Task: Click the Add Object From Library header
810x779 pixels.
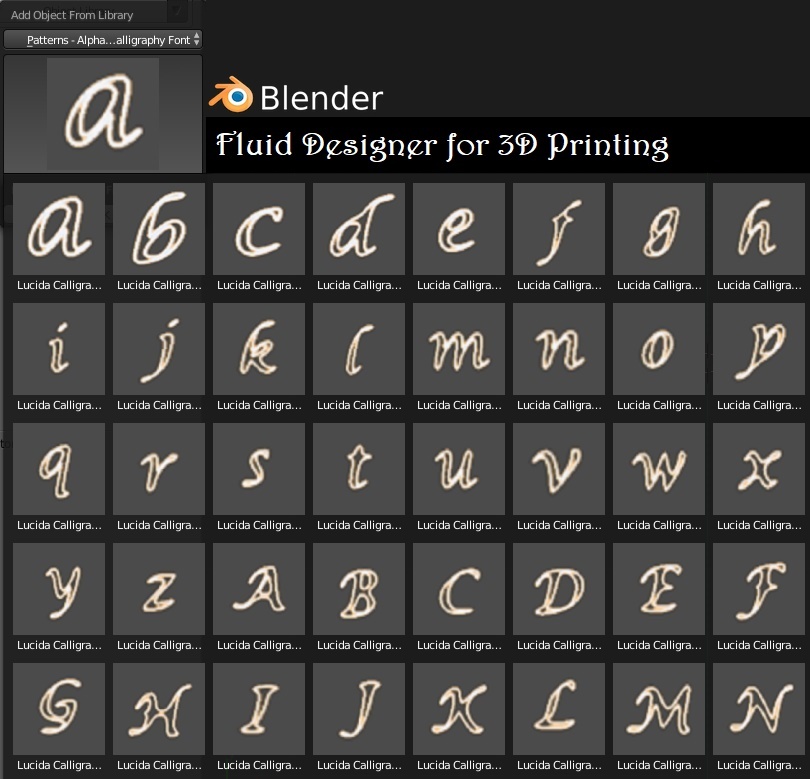Action: tap(72, 15)
